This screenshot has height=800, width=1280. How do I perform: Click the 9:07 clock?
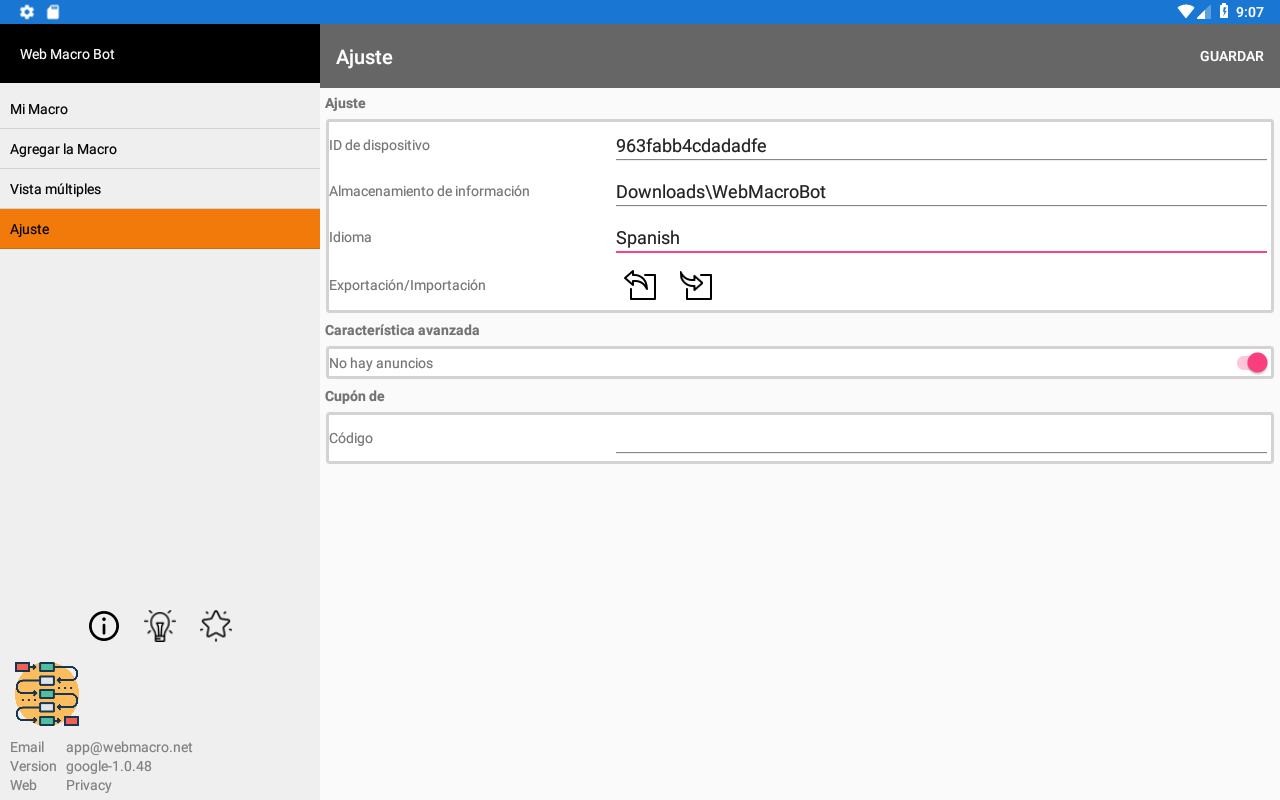(1250, 12)
